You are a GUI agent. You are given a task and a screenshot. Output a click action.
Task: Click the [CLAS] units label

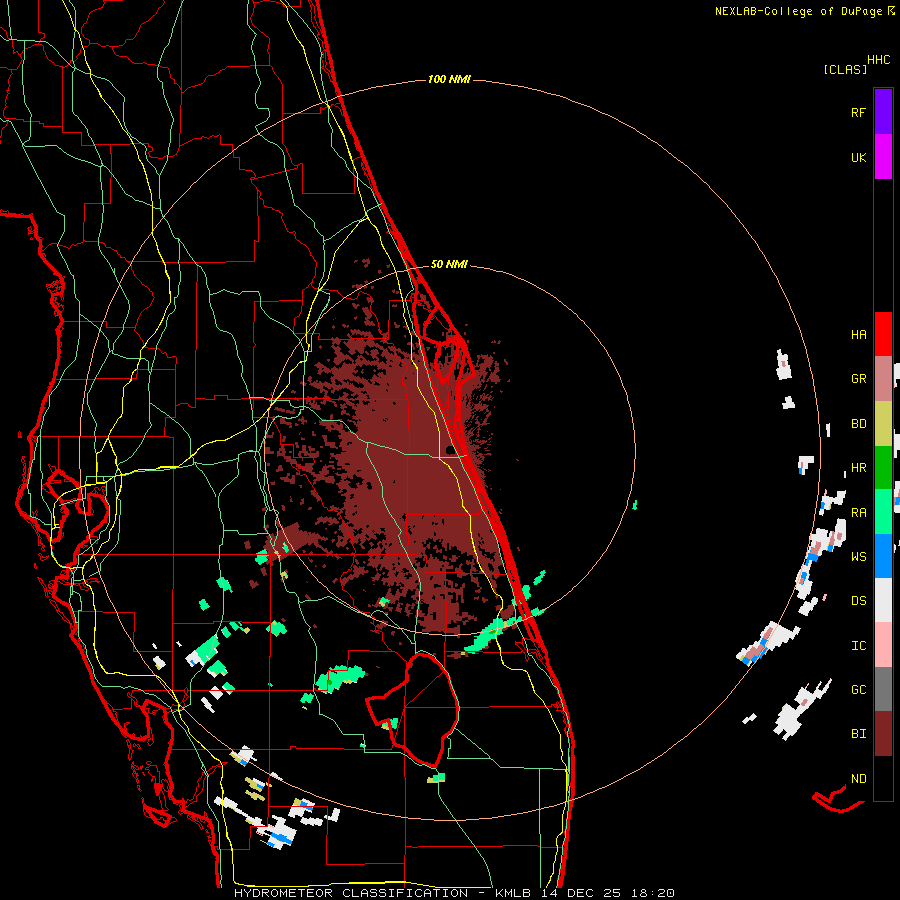pyautogui.click(x=845, y=70)
